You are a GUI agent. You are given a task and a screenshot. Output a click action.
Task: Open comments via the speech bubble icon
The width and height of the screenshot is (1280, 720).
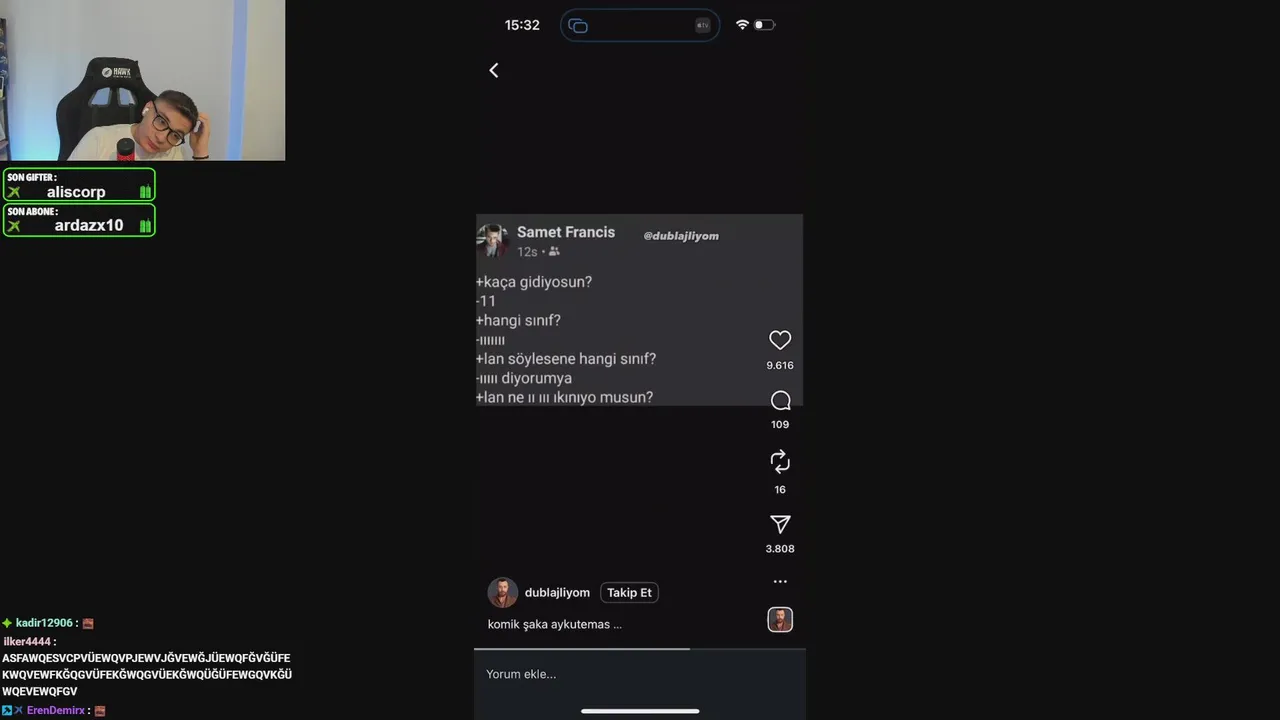point(780,401)
